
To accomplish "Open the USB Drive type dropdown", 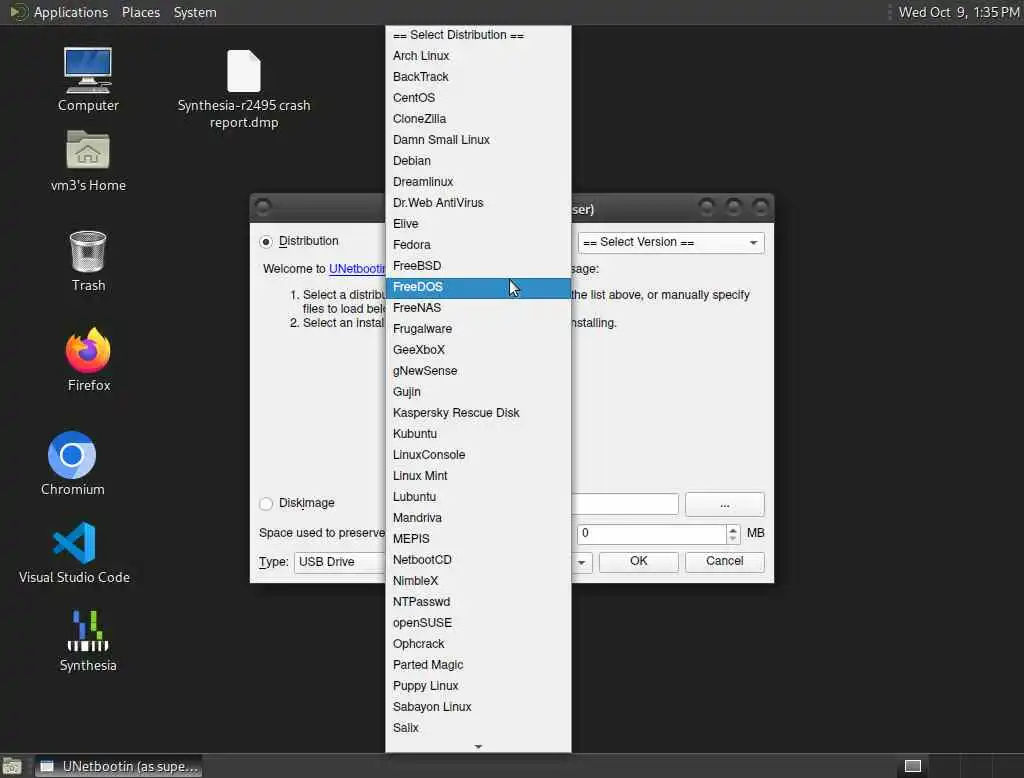I will (x=340, y=562).
